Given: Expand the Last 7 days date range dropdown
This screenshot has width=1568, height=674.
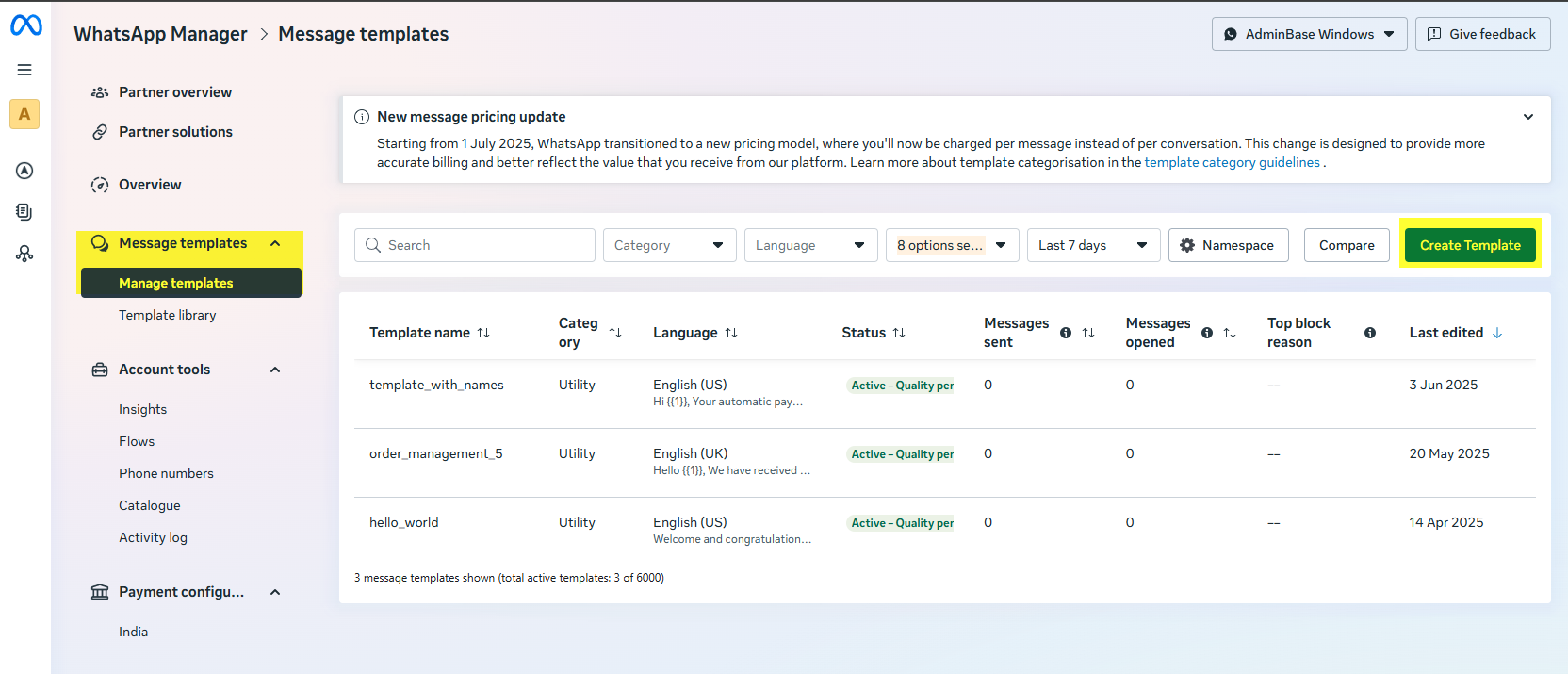Looking at the screenshot, I should point(1093,245).
